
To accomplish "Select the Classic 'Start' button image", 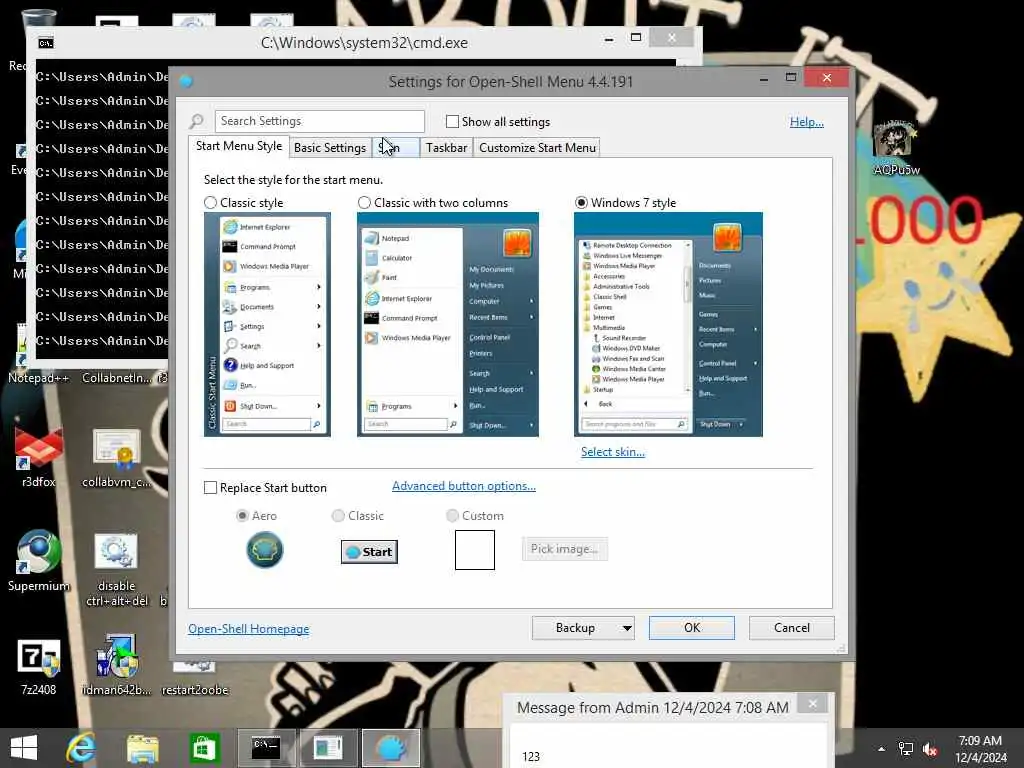I will [x=369, y=552].
